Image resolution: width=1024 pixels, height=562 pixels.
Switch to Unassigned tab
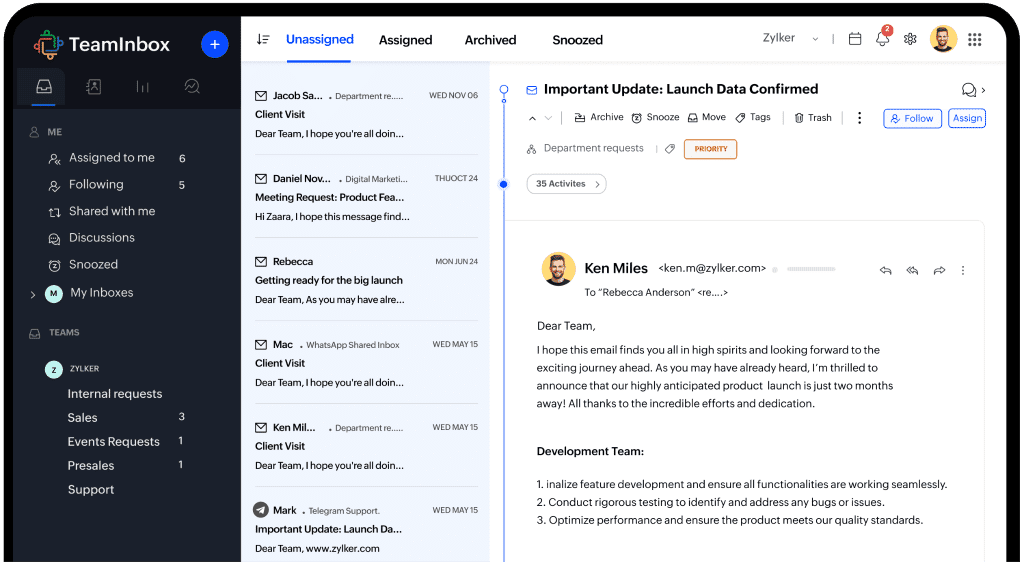pos(319,39)
